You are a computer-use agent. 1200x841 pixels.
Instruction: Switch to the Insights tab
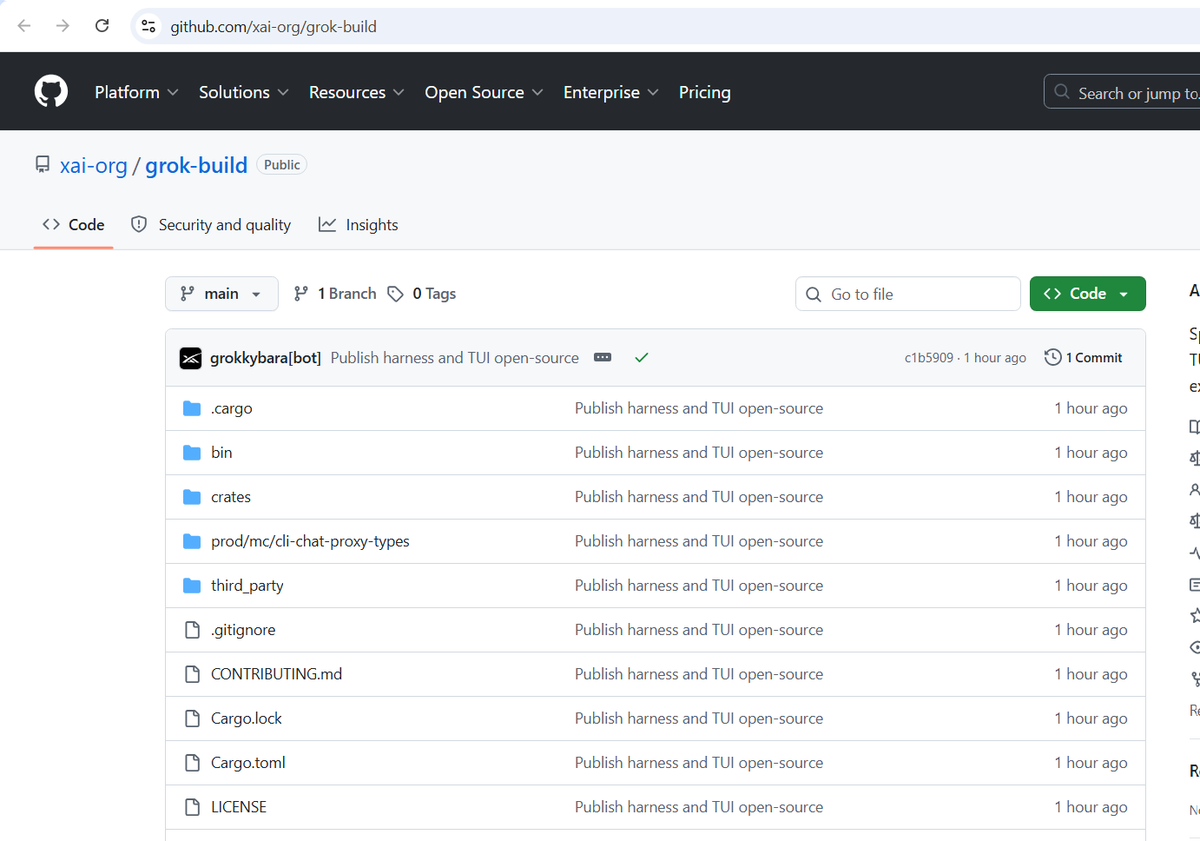pos(358,225)
